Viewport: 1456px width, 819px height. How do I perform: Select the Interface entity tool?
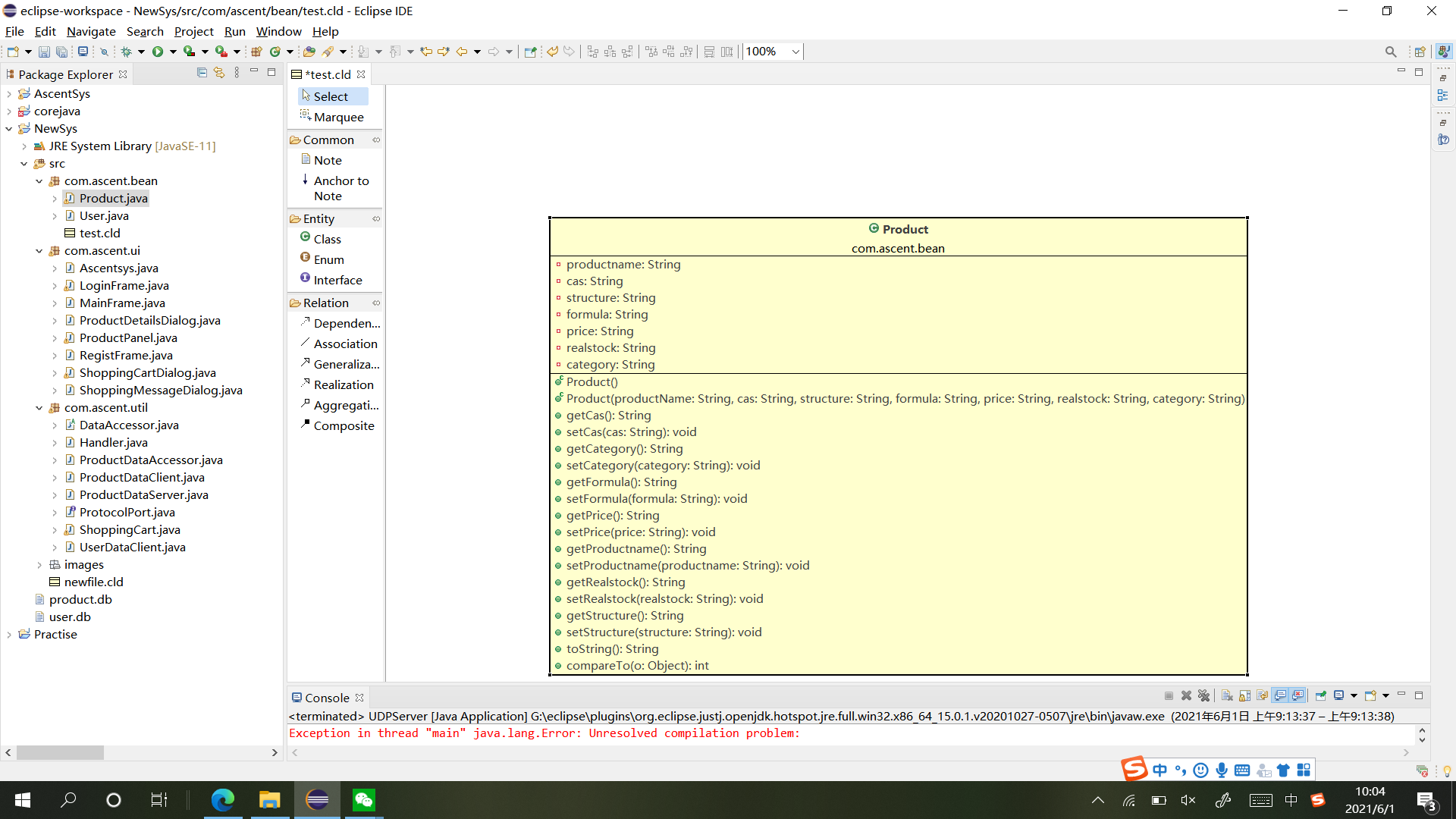[336, 279]
